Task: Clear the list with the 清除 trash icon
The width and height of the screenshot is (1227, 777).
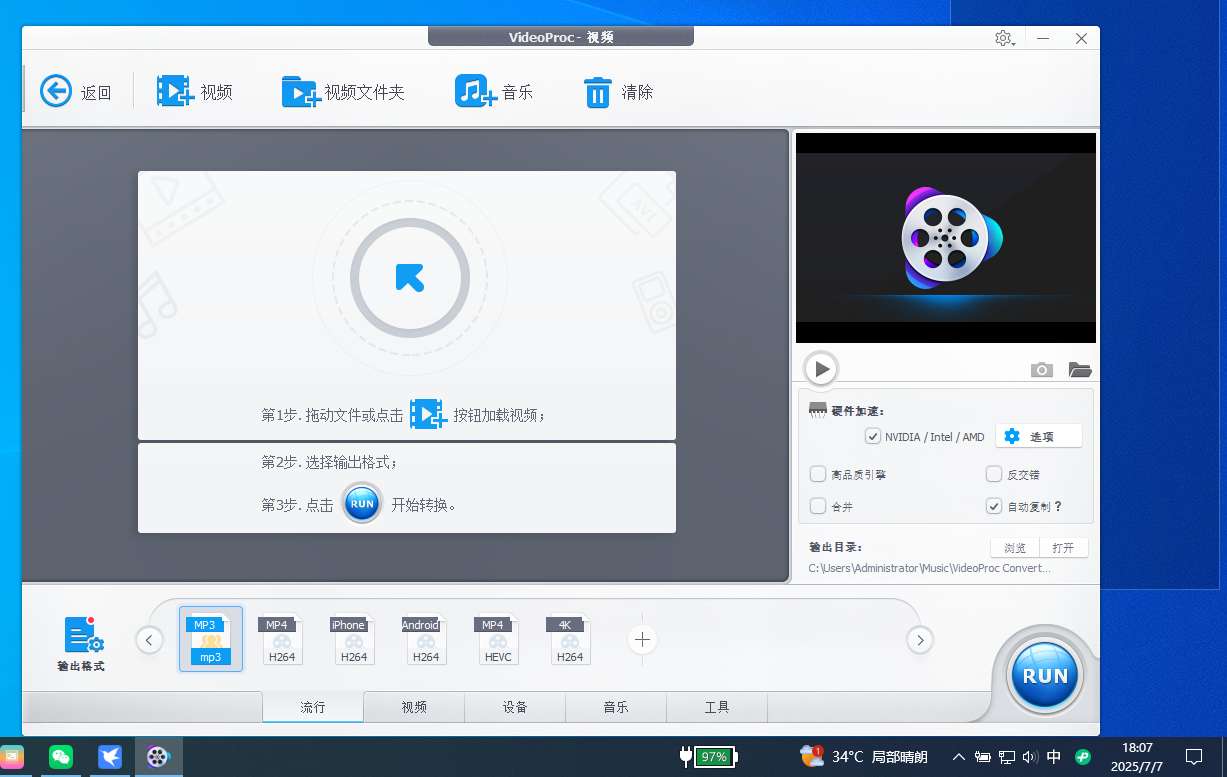Action: tap(597, 92)
